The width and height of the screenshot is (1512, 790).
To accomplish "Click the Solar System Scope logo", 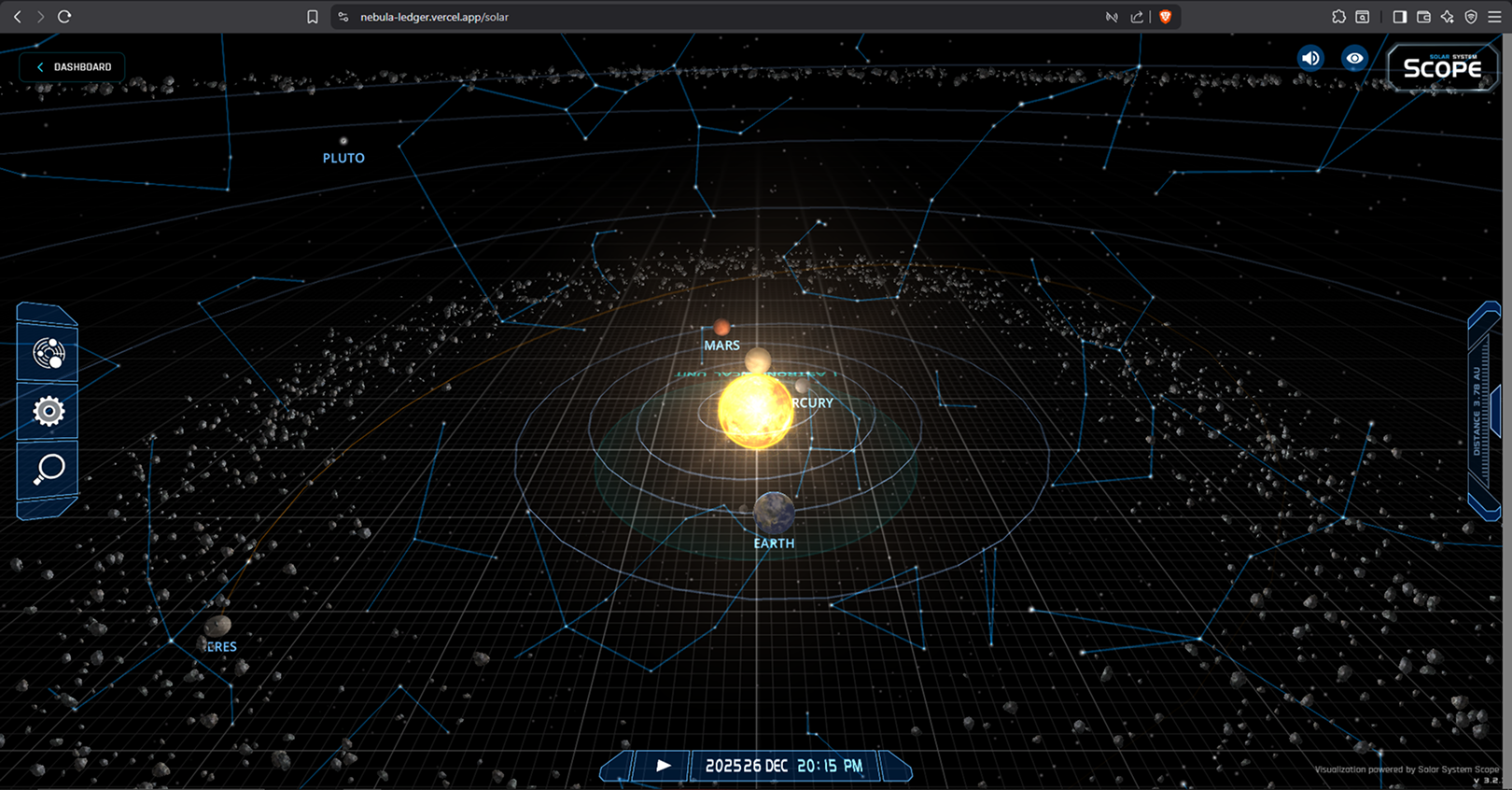I will pyautogui.click(x=1442, y=67).
